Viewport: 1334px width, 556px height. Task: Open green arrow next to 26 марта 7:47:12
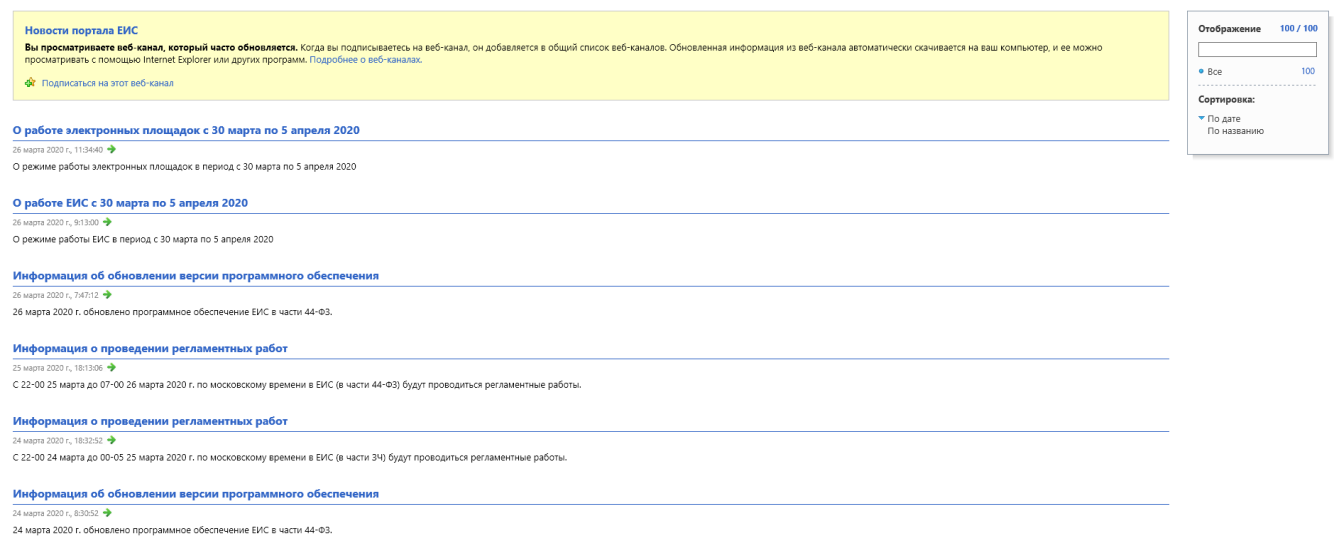(x=108, y=295)
